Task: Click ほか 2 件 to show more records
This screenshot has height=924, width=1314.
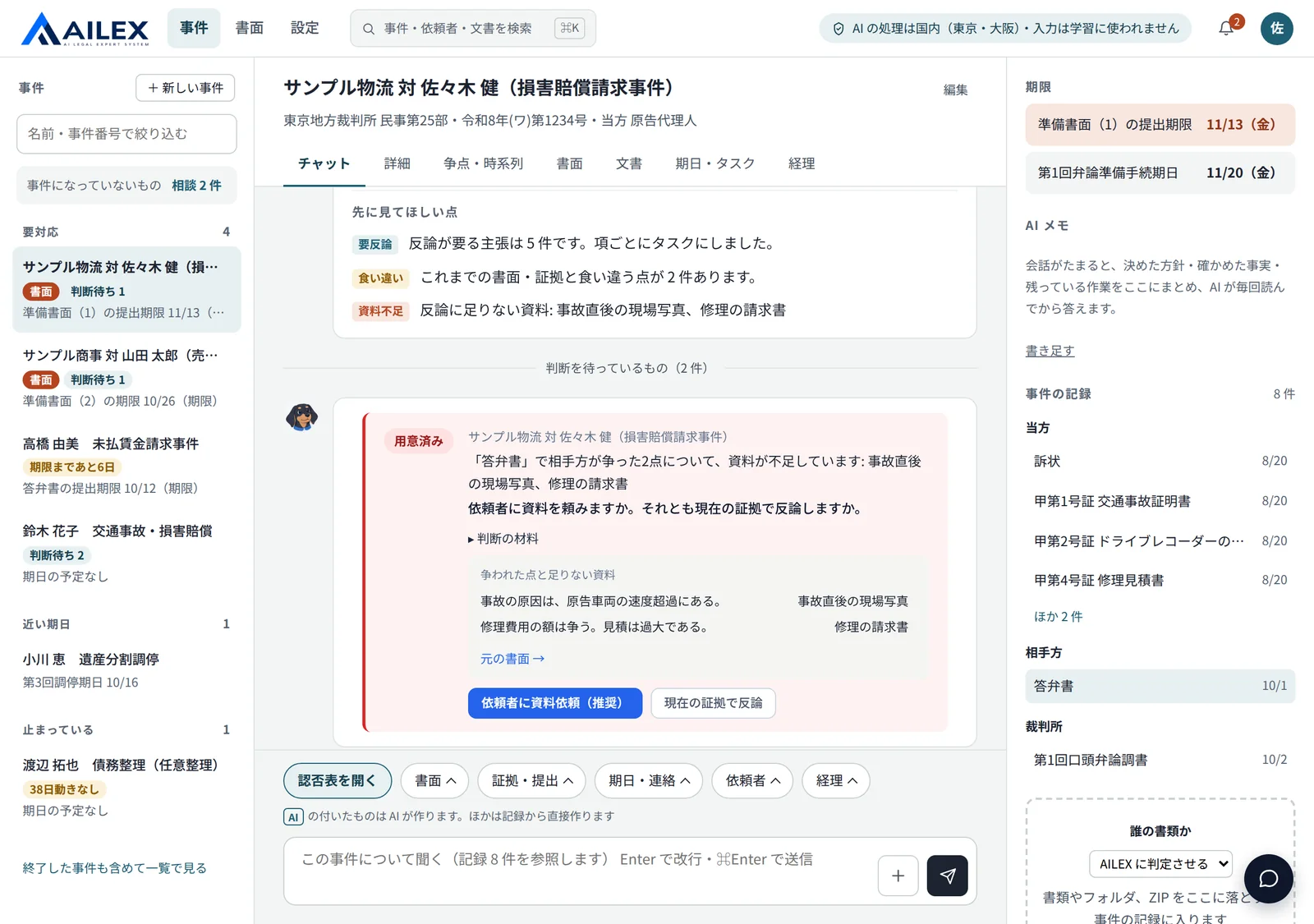Action: tap(1058, 617)
